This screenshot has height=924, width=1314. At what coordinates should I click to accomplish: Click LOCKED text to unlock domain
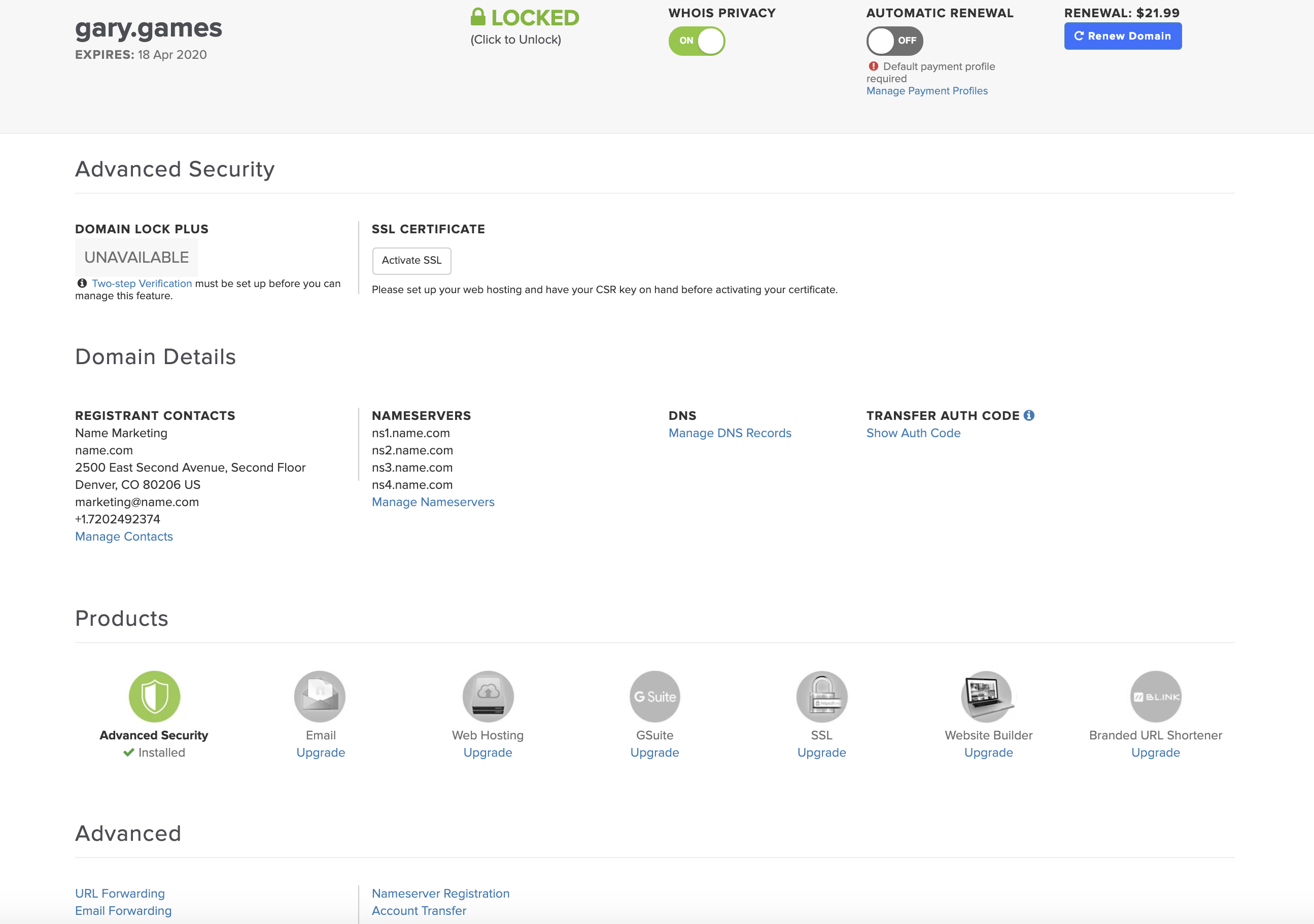pos(535,17)
